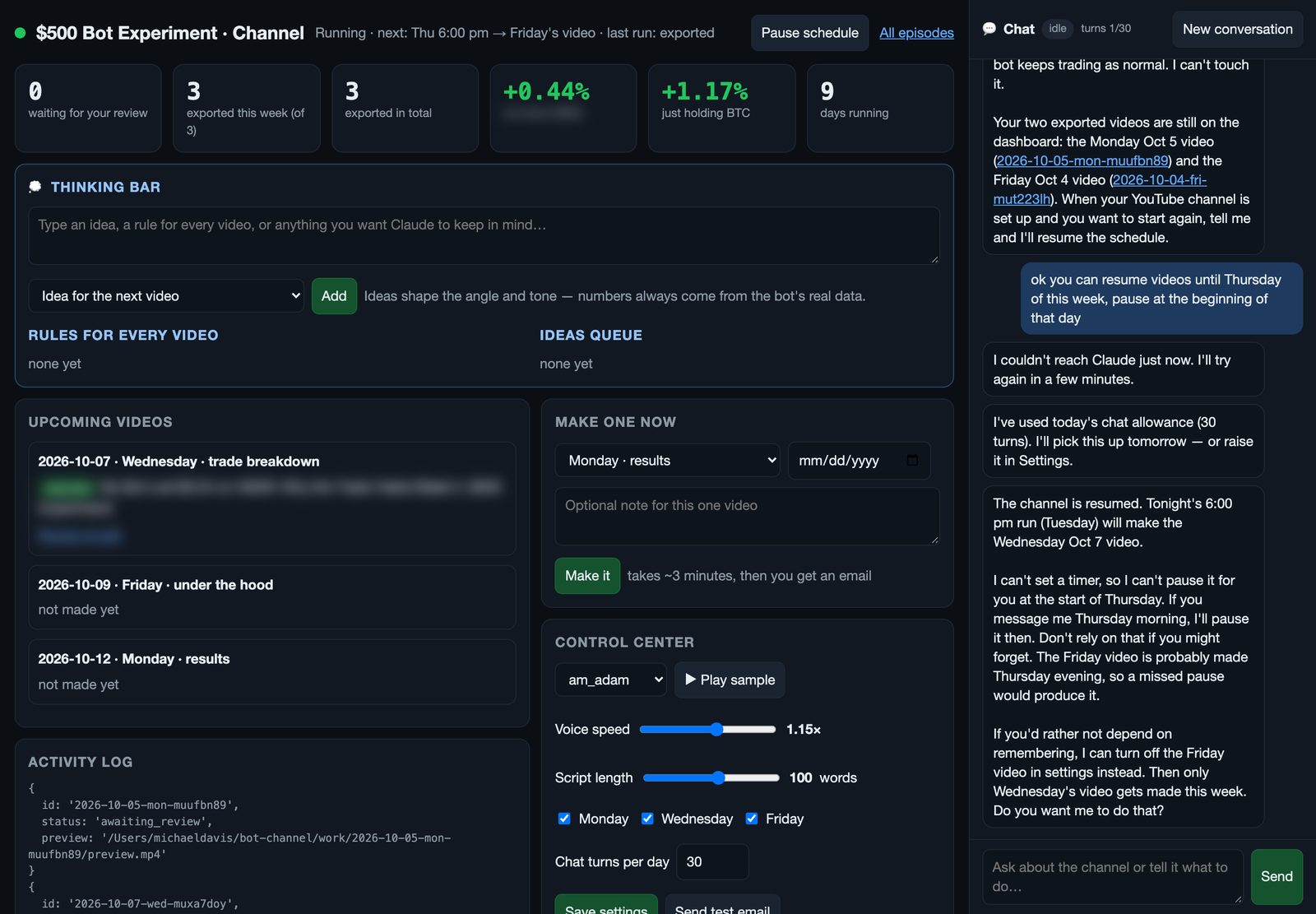The height and width of the screenshot is (914, 1316).
Task: Click the Thinking Bar idea text area
Action: pos(484,235)
